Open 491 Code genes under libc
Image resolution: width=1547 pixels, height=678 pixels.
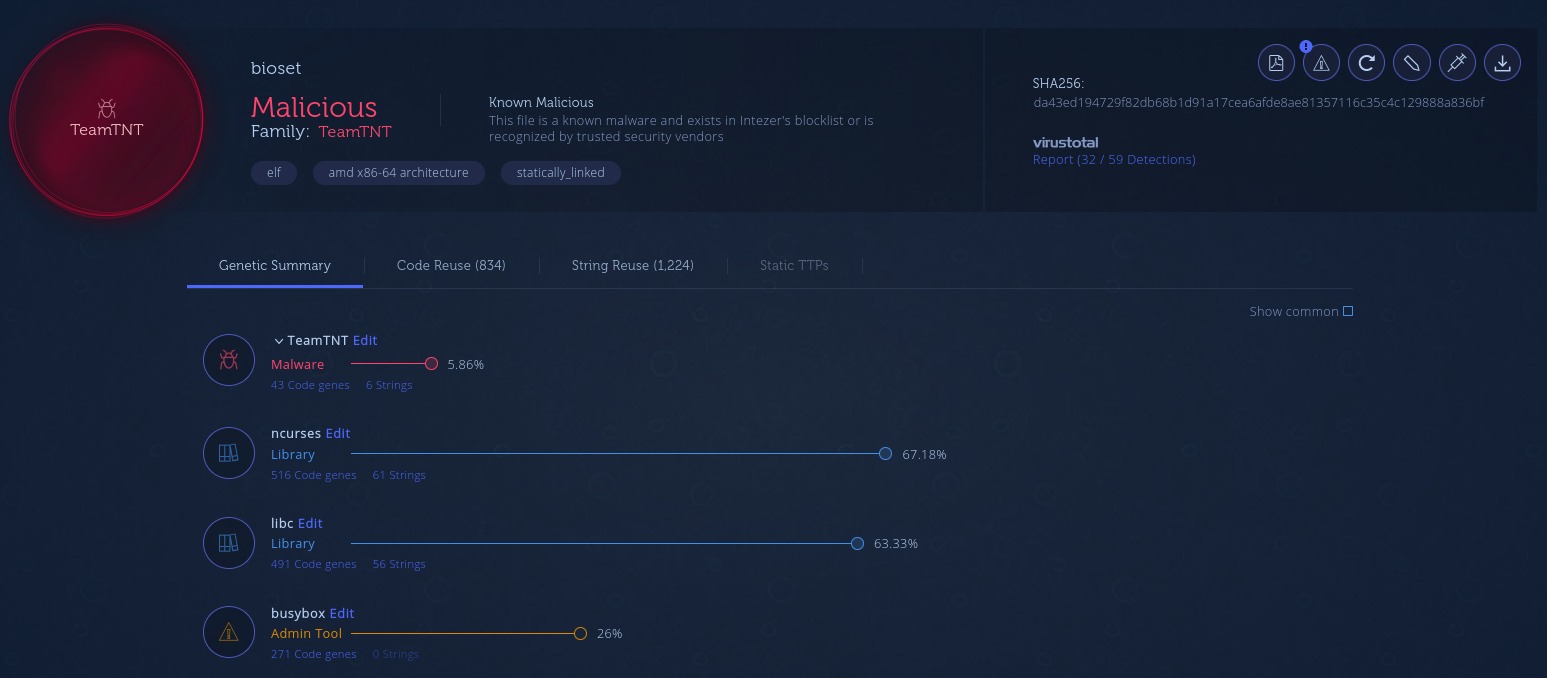(313, 564)
